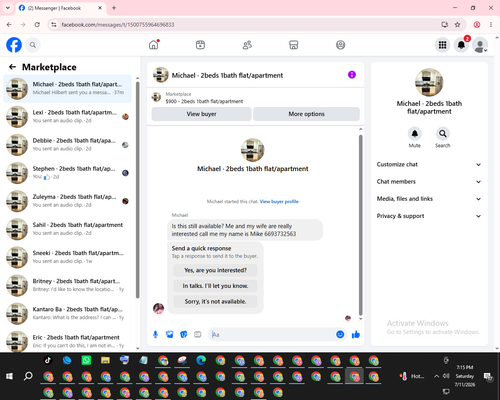Send a thumbs-up like
Image resolution: width=500 pixels, height=400 pixels.
click(356, 334)
